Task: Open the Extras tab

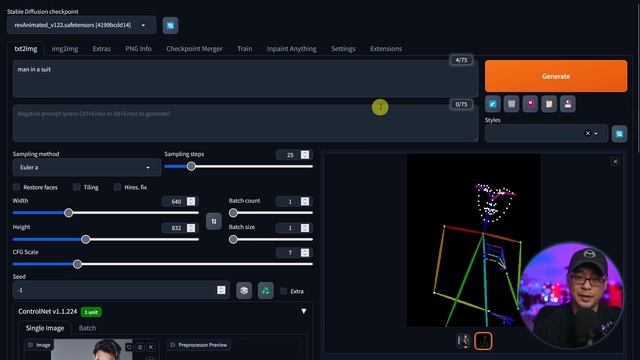Action: coord(102,49)
